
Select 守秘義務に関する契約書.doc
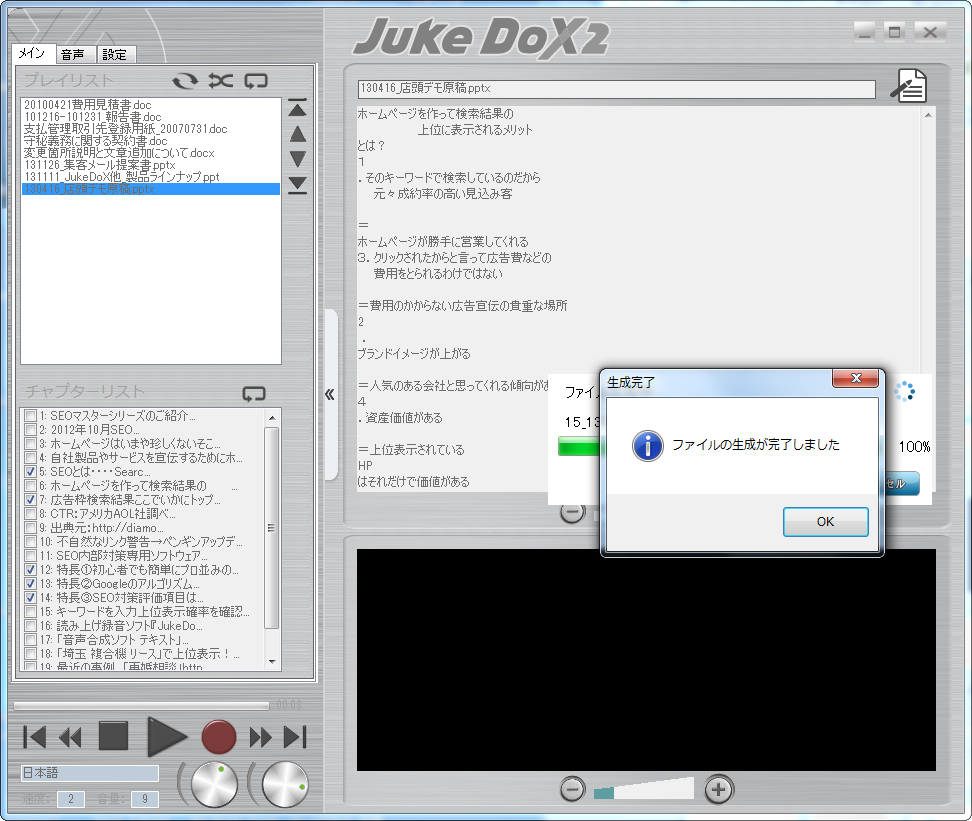(151, 141)
